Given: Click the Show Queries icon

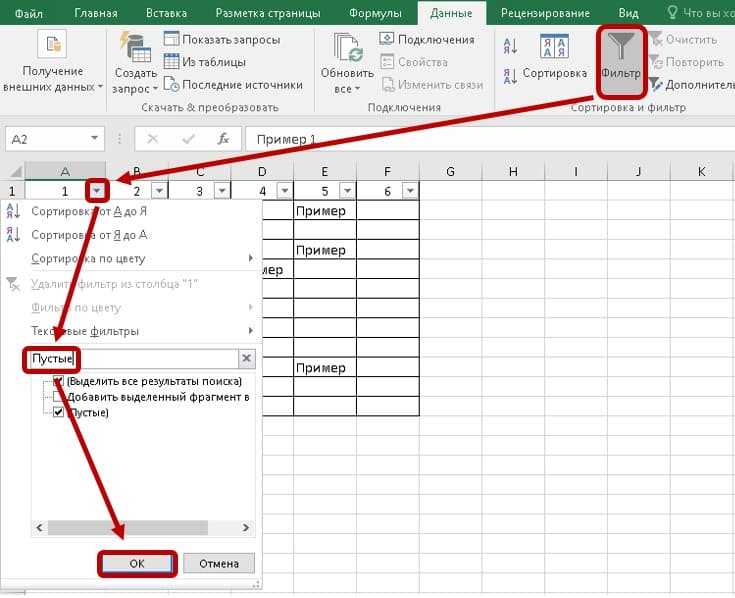Looking at the screenshot, I should point(171,39).
